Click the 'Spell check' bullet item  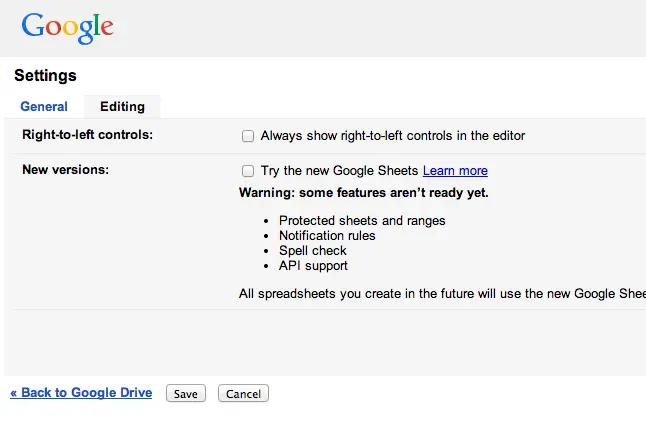[x=312, y=251]
